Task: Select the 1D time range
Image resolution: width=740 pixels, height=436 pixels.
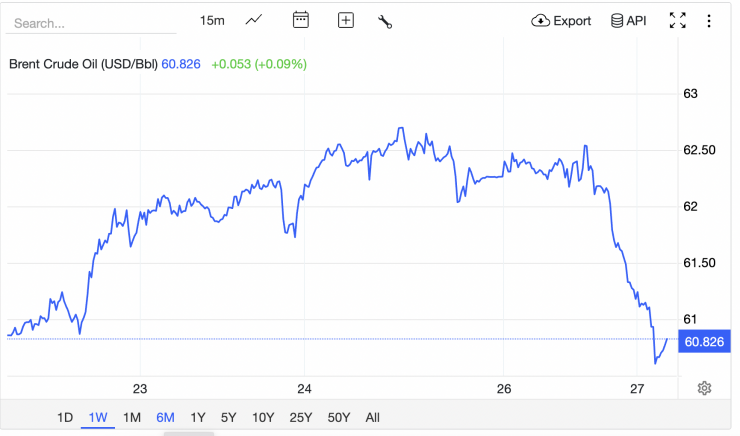Action: point(65,417)
